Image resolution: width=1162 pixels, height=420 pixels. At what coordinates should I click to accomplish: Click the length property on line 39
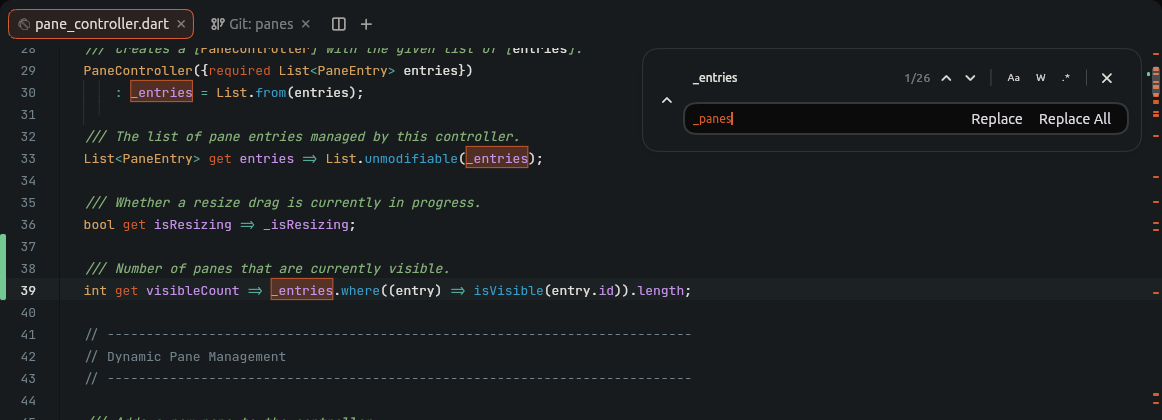pyautogui.click(x=660, y=290)
